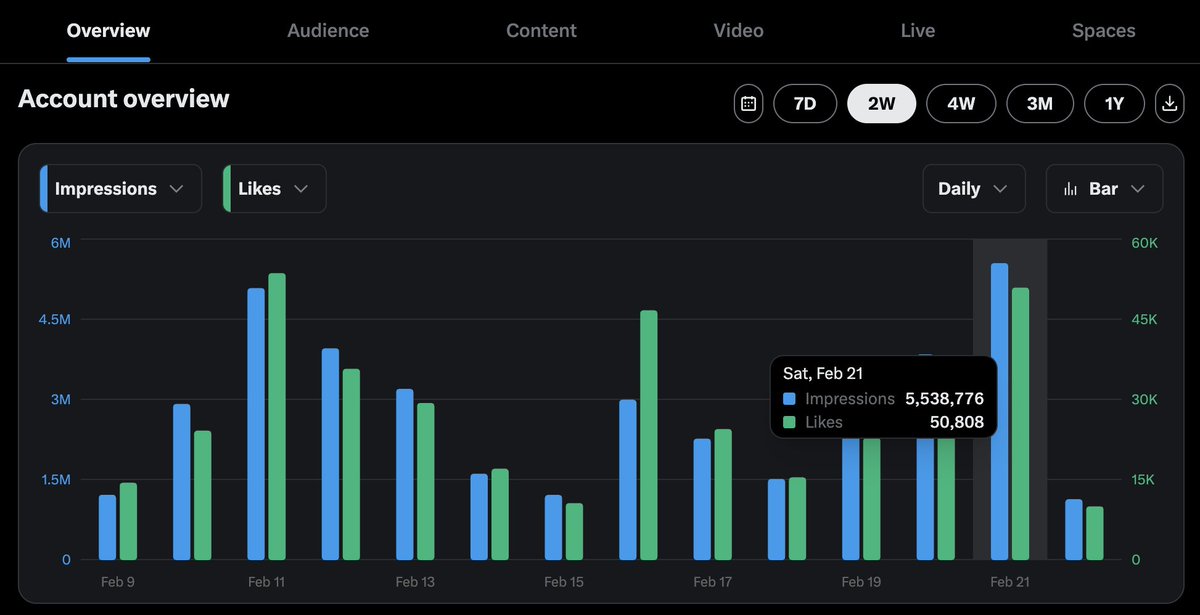Open the Impressions metric dropdown
This screenshot has height=615, width=1200.
point(120,188)
